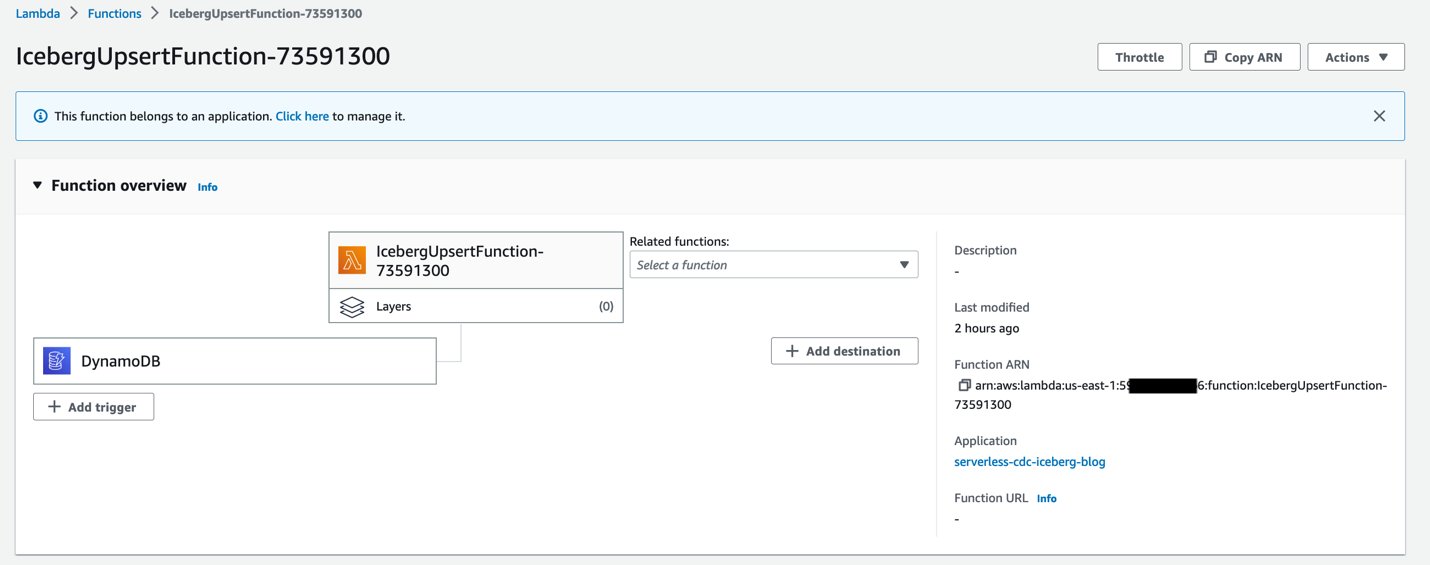The width and height of the screenshot is (1430, 565).
Task: Click the Layers stack icon
Action: pos(352,307)
